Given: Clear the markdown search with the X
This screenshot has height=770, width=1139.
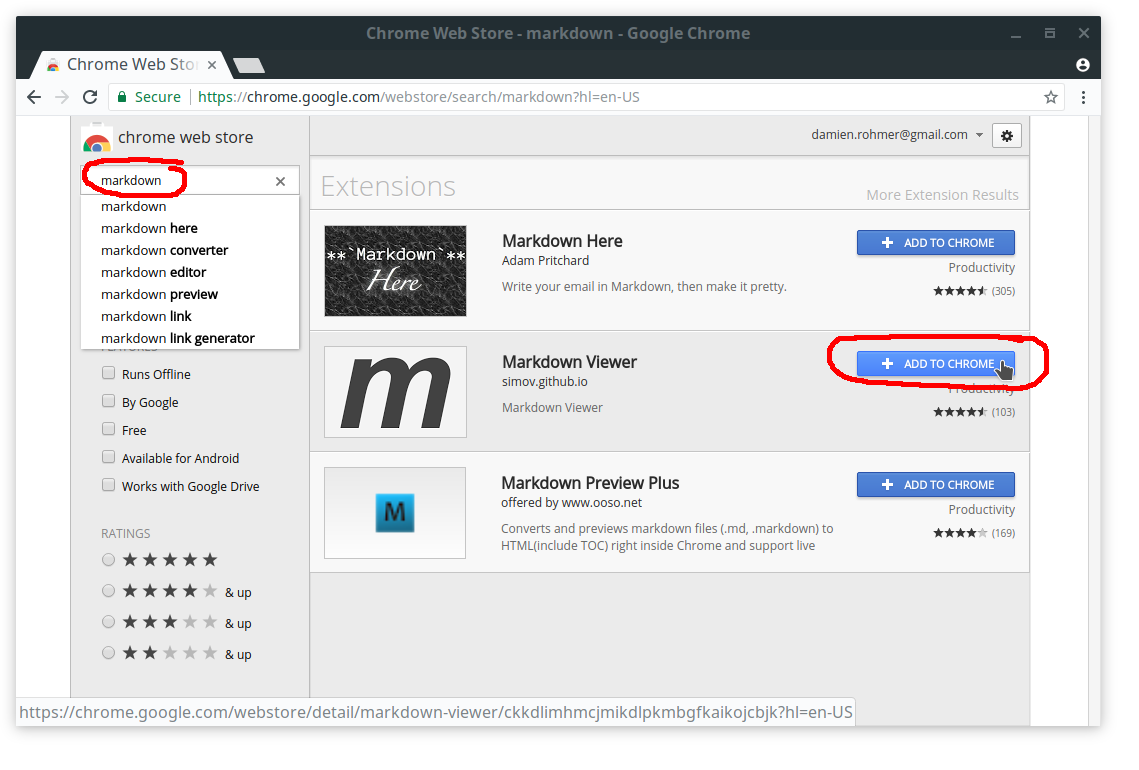Looking at the screenshot, I should click(280, 182).
